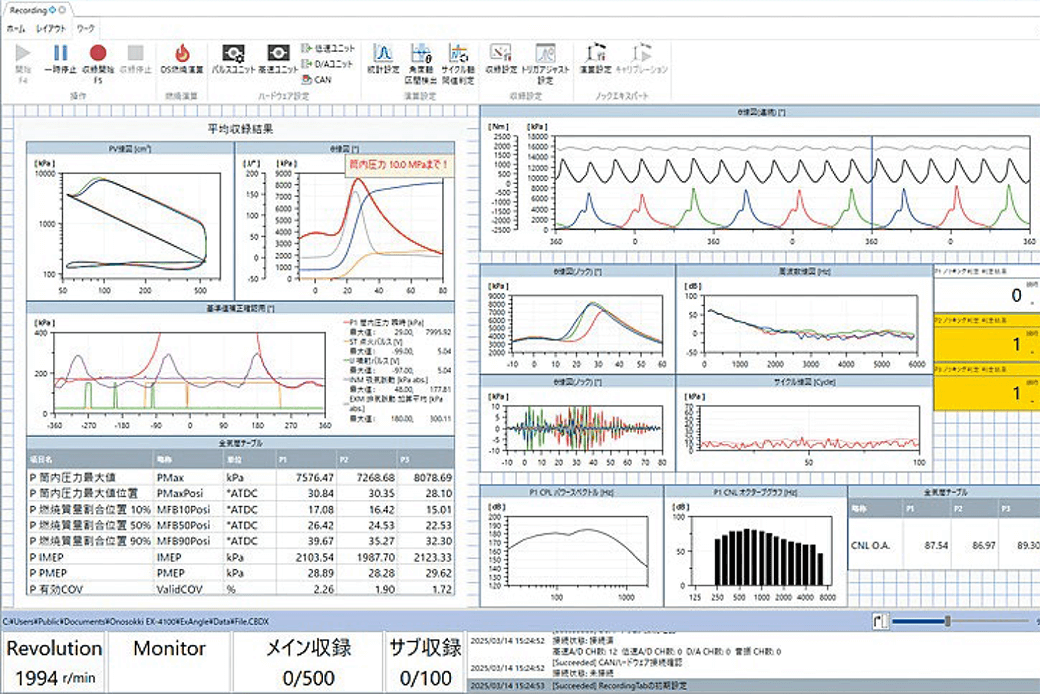Open OS燃焼演算 flame icon
This screenshot has height=694, width=1040.
[182, 59]
